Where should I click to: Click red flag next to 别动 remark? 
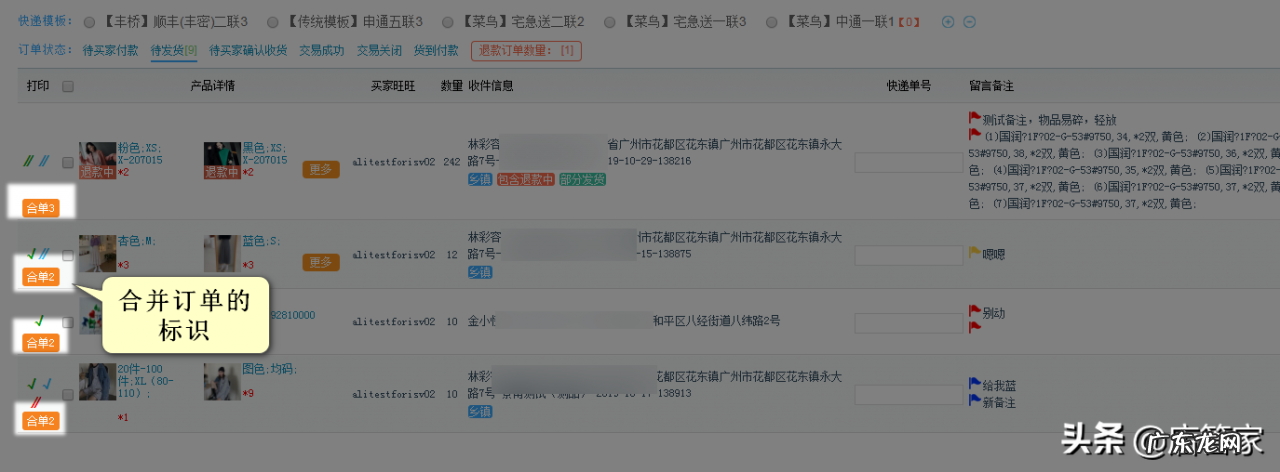(x=975, y=313)
